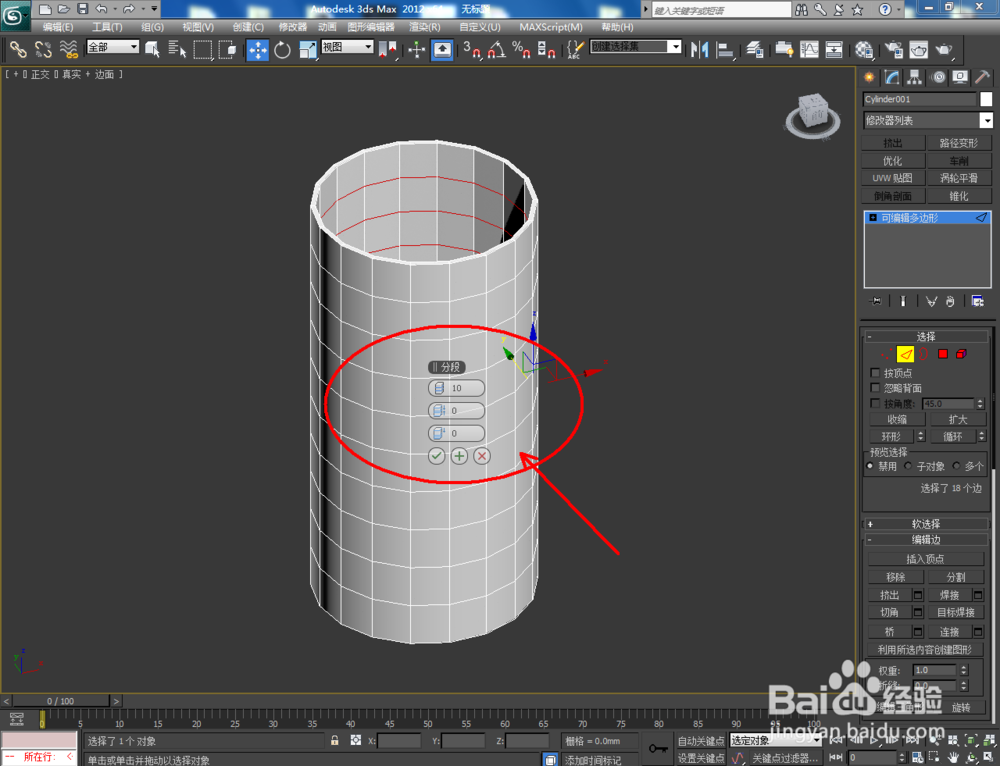
Task: Choose Rectangular Selection Region tool
Action: click(202, 49)
